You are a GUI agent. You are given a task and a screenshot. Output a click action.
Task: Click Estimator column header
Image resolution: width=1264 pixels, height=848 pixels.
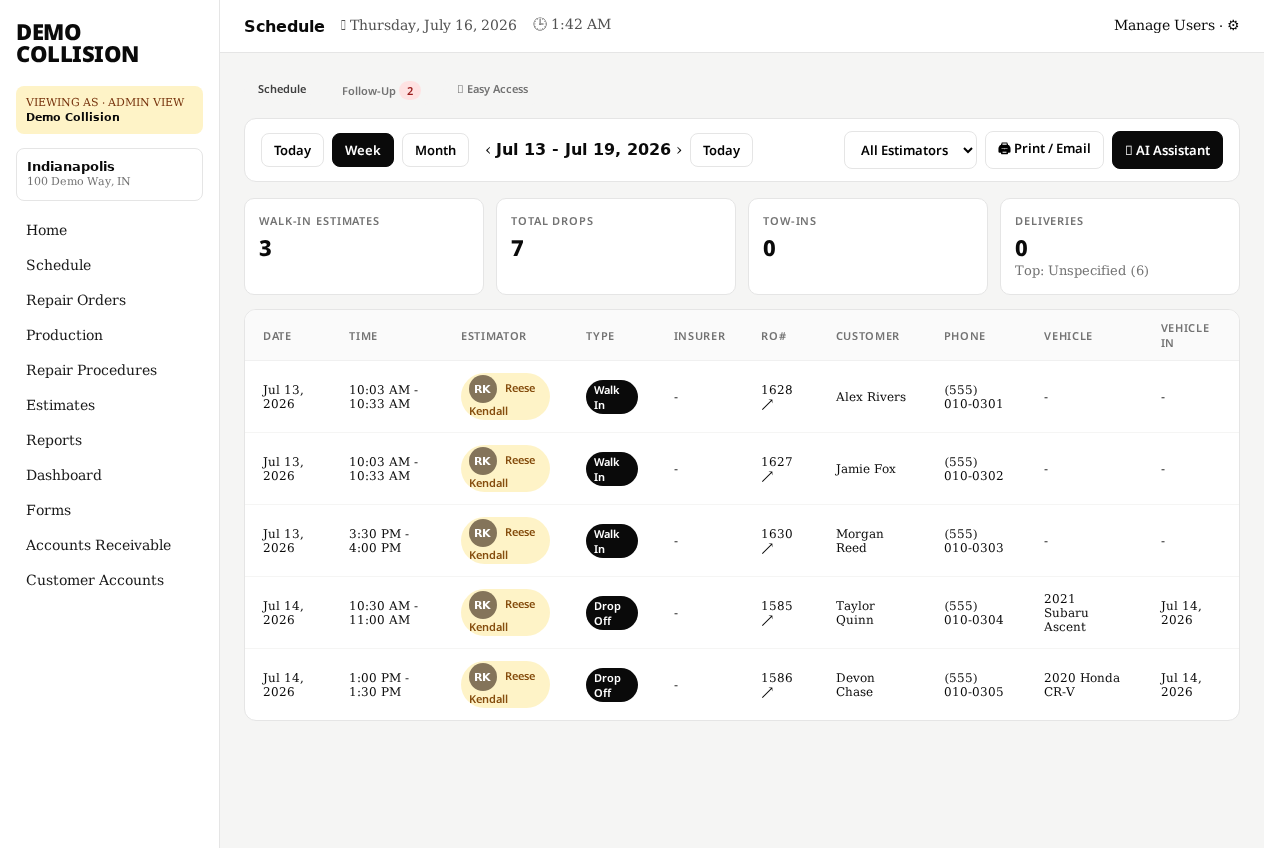click(x=494, y=336)
